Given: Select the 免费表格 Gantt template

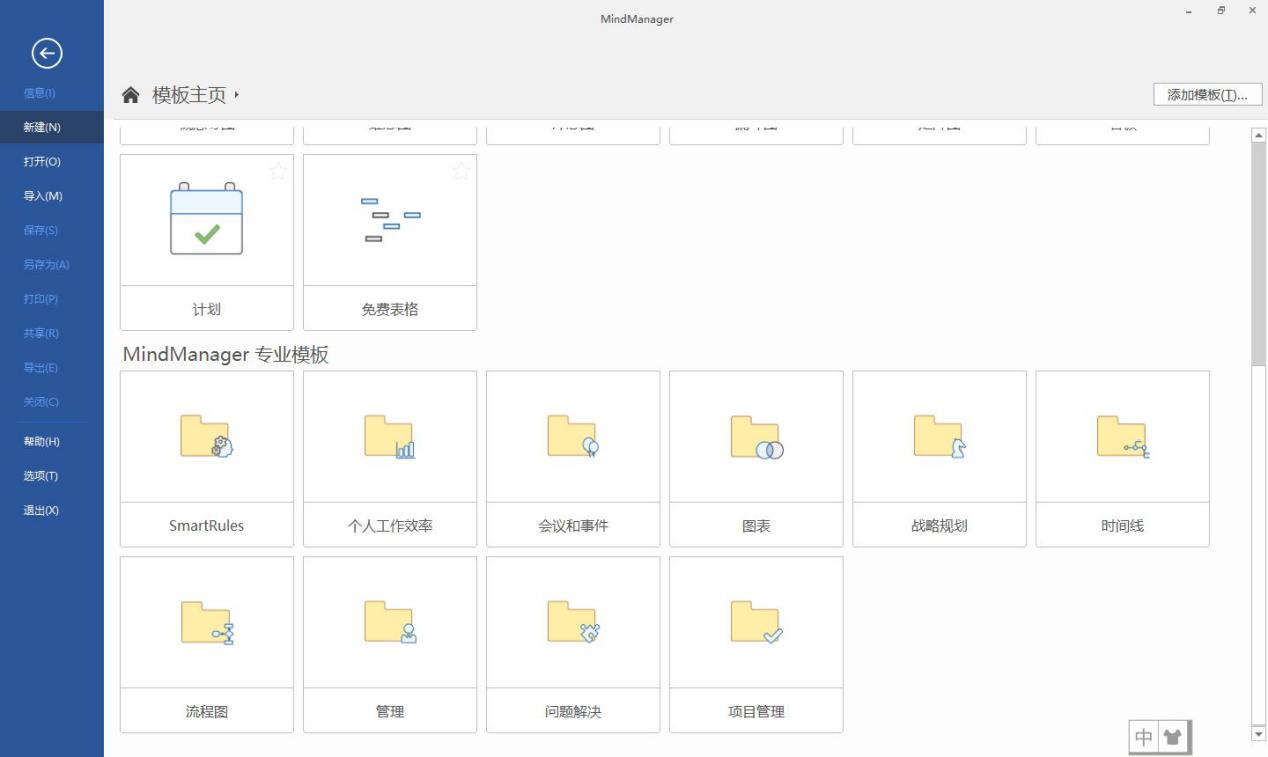Looking at the screenshot, I should [389, 240].
